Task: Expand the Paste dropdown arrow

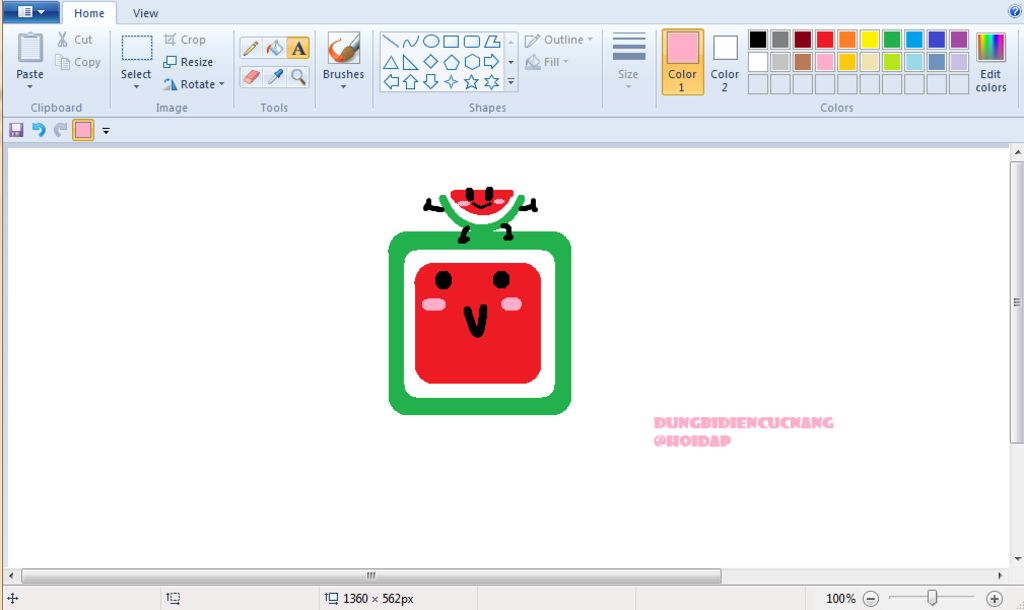Action: pyautogui.click(x=30, y=86)
